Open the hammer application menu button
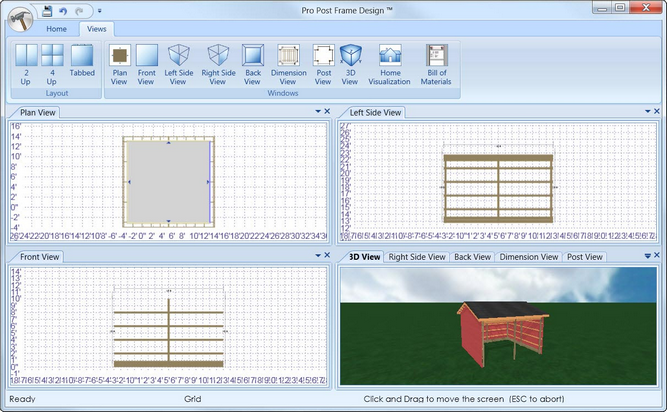The width and height of the screenshot is (667, 412). pyautogui.click(x=20, y=20)
